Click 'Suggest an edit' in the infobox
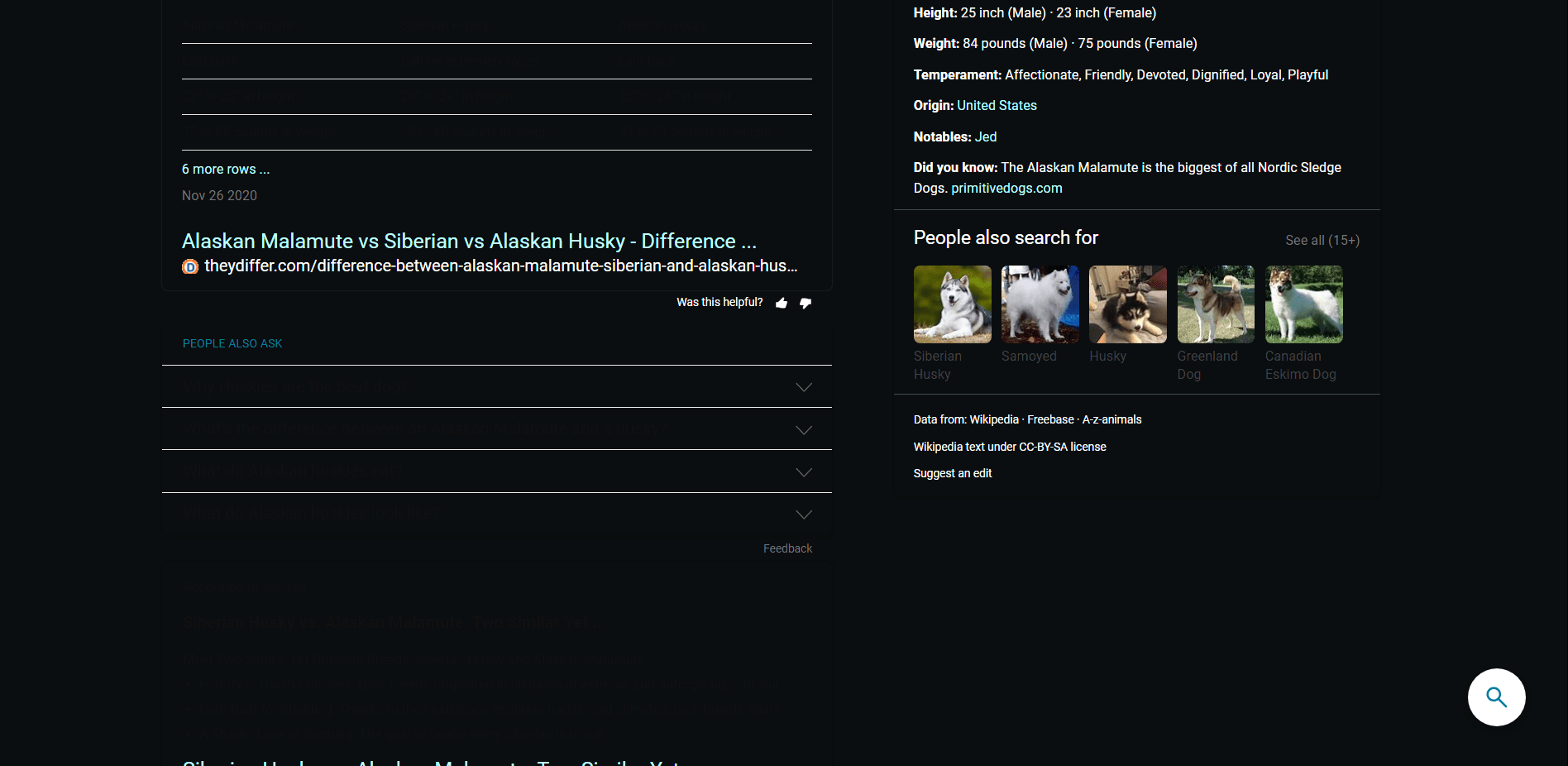 952,472
